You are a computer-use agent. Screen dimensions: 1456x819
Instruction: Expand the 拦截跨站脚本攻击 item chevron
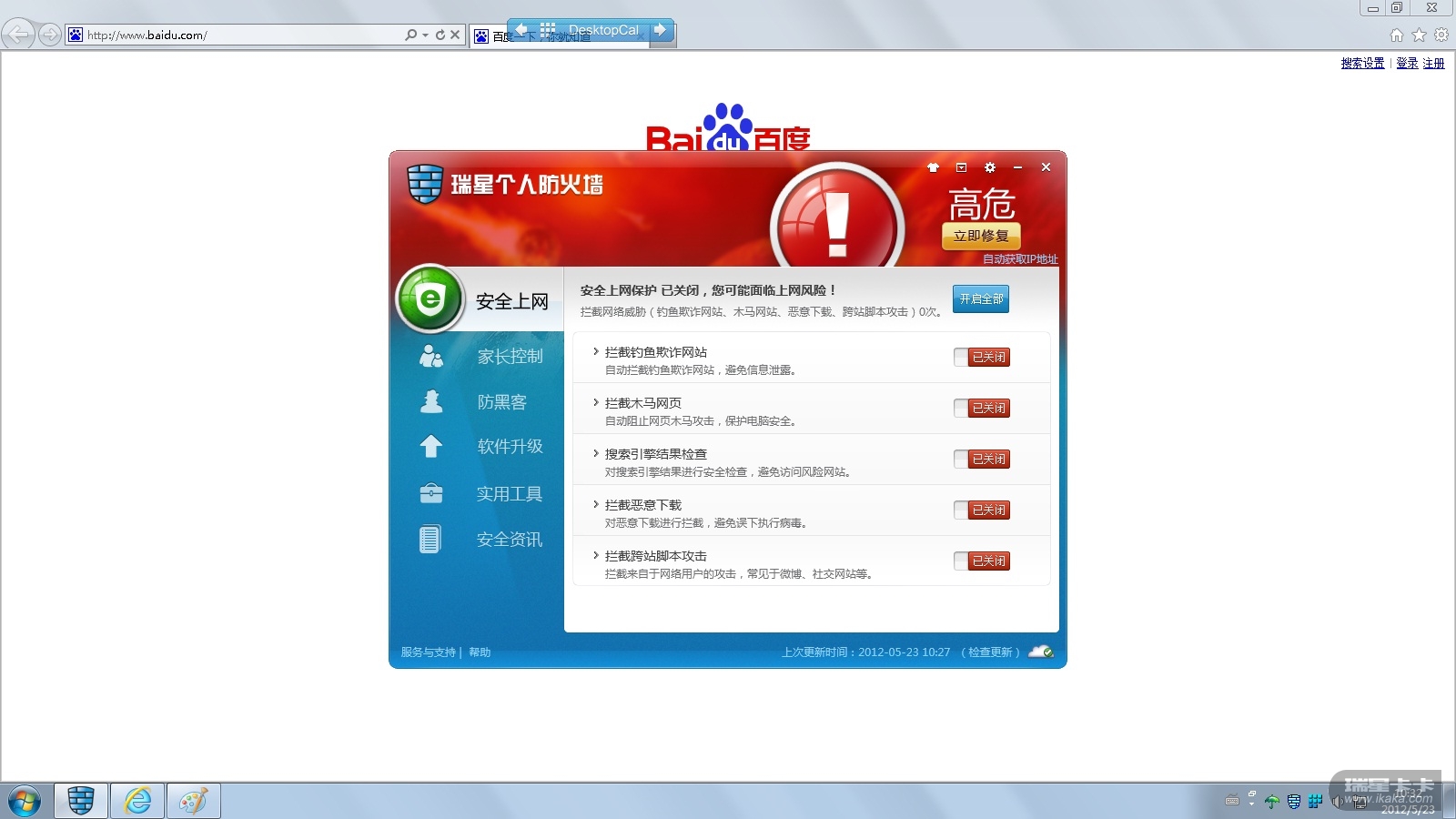click(x=595, y=555)
